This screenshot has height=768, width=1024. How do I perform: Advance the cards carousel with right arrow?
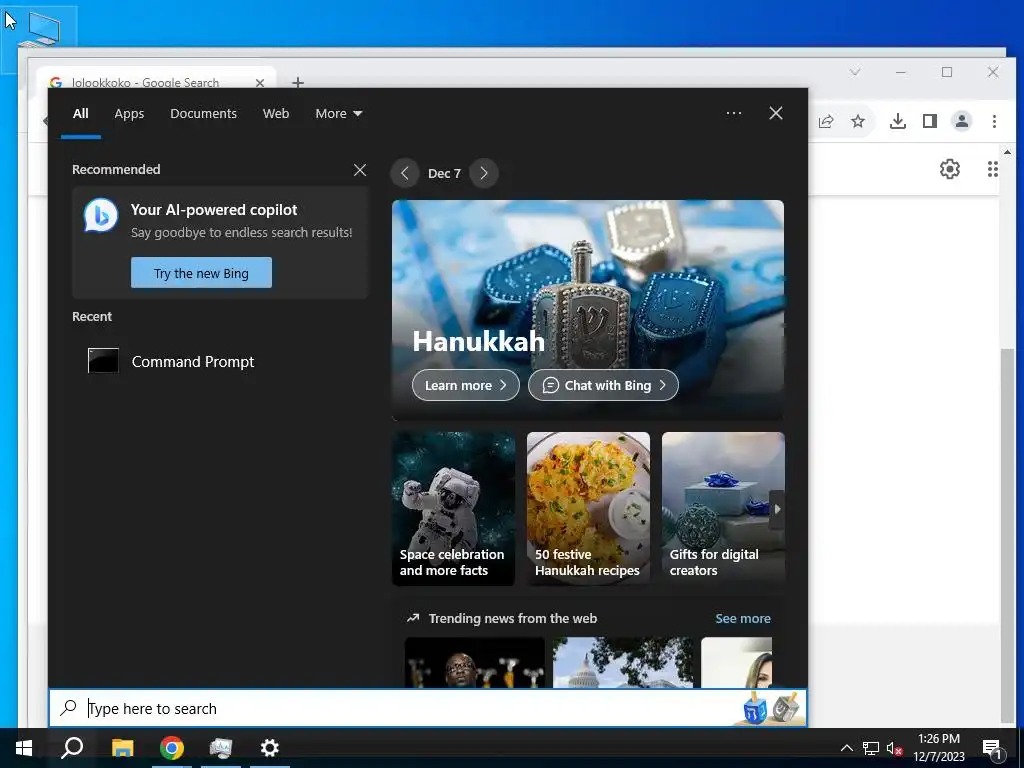coord(776,509)
